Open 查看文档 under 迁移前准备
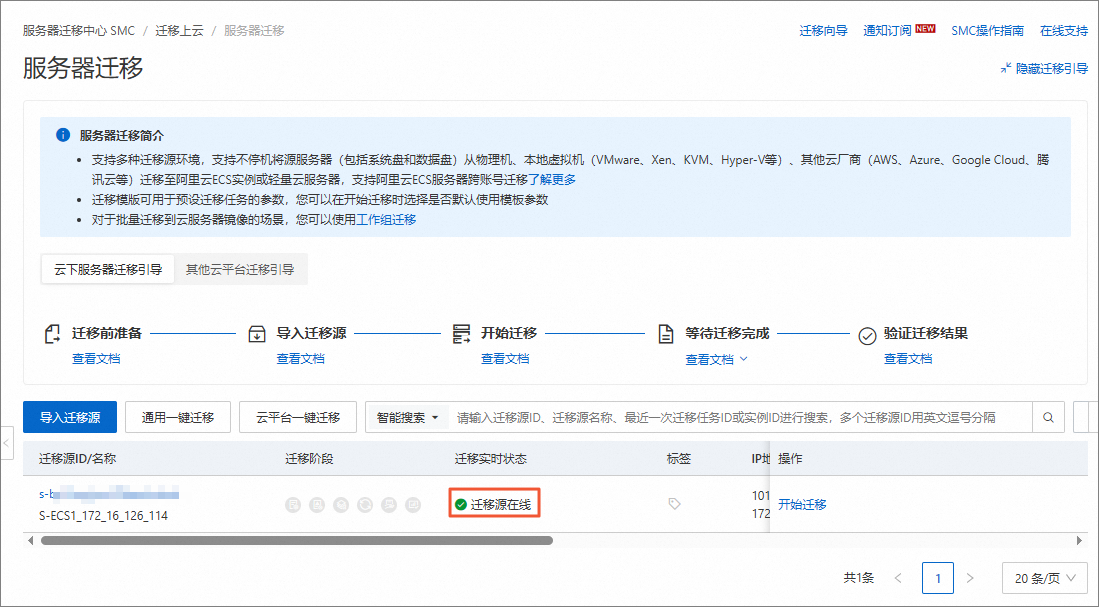The width and height of the screenshot is (1099, 607). [96, 359]
